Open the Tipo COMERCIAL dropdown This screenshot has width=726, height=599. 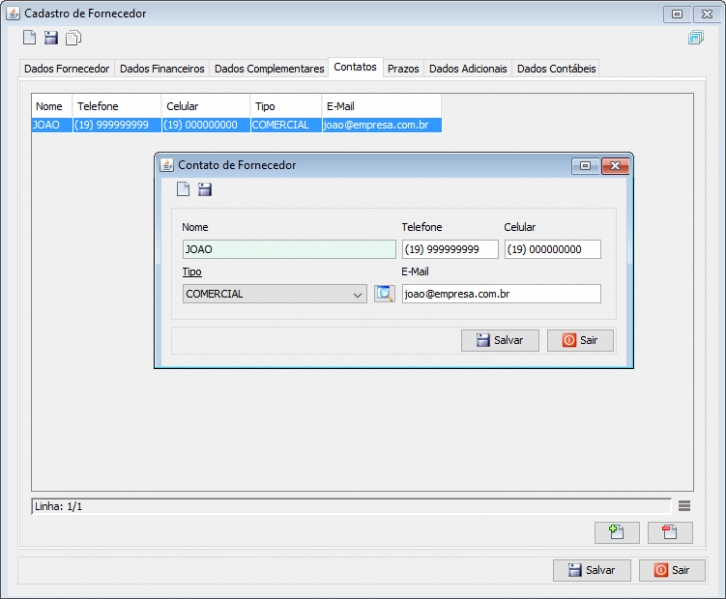pyautogui.click(x=275, y=293)
